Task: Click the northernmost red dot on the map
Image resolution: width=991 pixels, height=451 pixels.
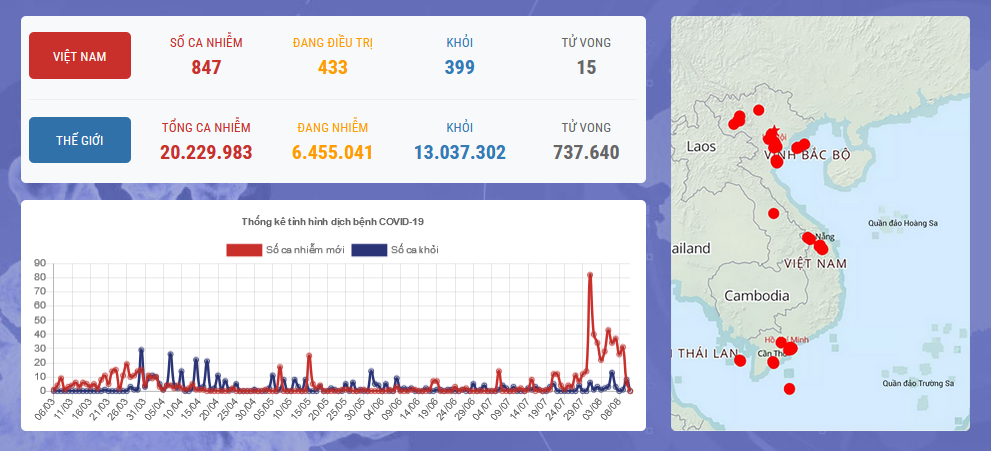Action: (x=759, y=110)
